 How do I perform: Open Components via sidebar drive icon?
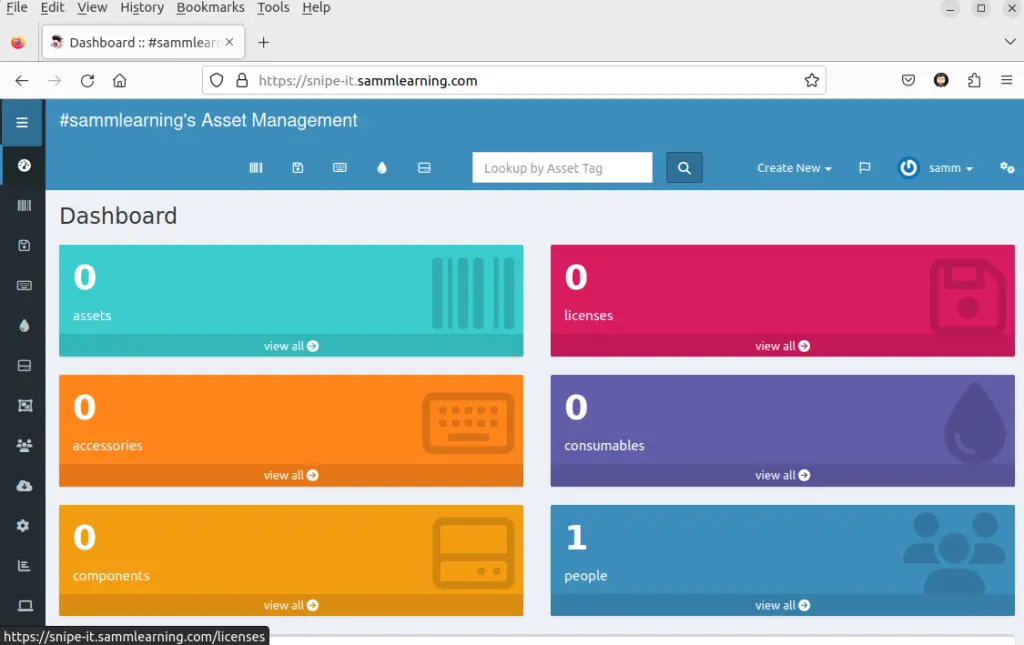(x=24, y=366)
